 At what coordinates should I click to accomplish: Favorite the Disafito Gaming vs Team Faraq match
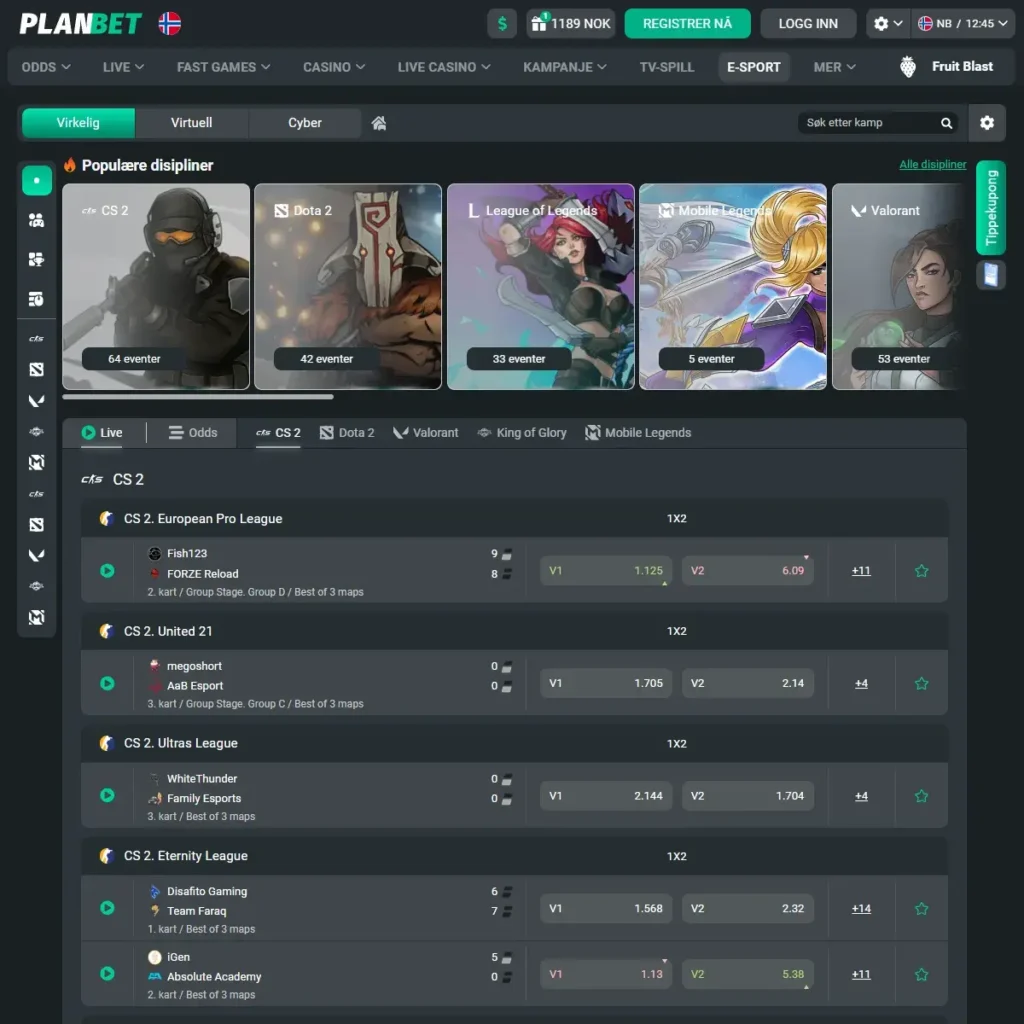pos(921,908)
